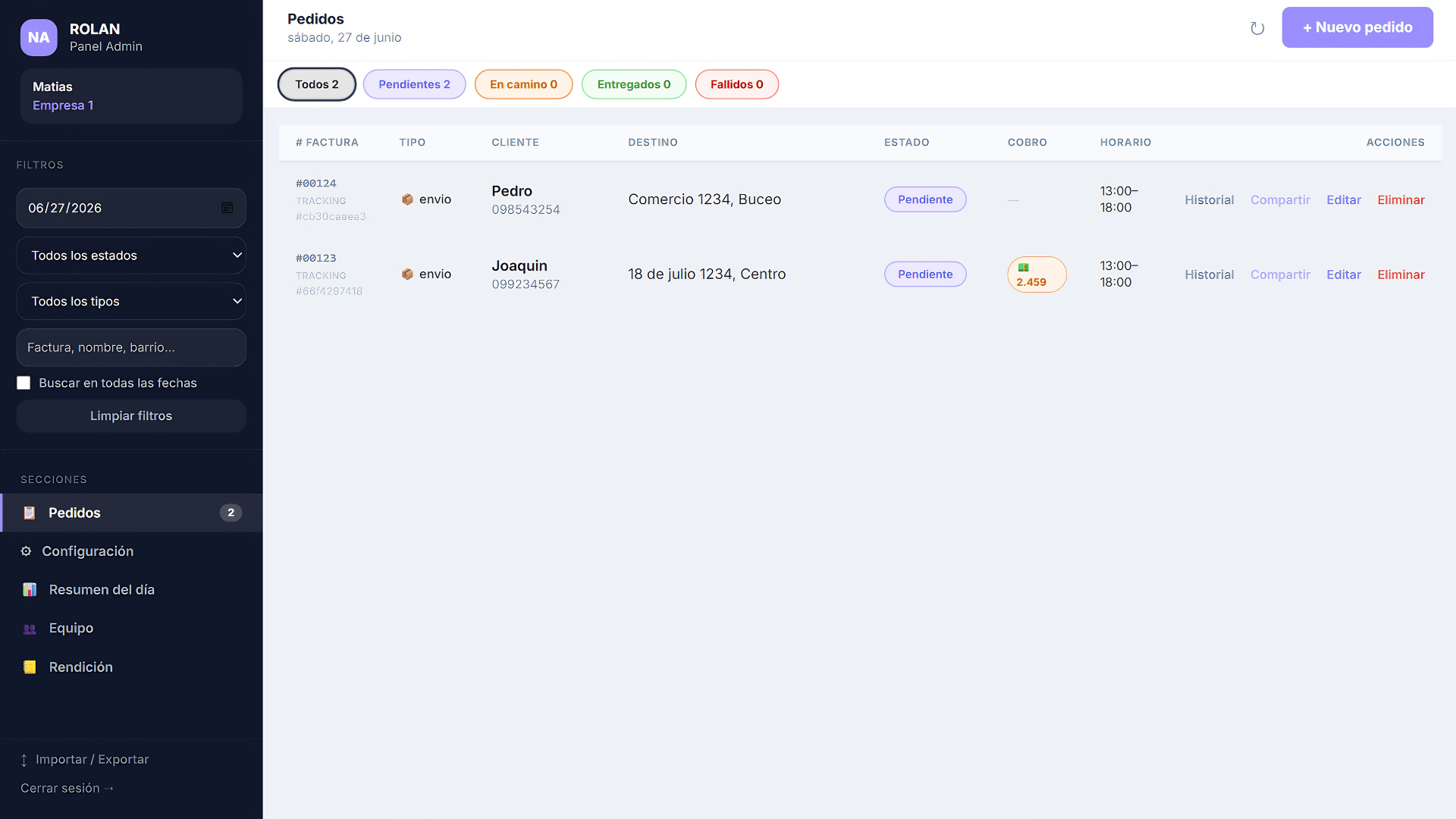Screen dimensions: 1456x819
Task: Open the Todos los tipos dropdown
Action: [131, 301]
